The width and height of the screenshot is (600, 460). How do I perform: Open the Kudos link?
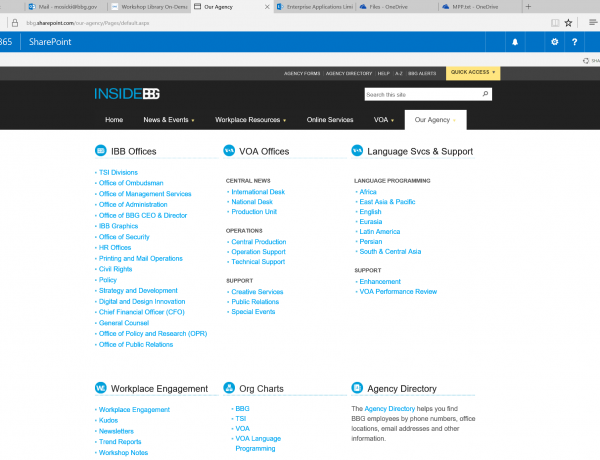[108, 420]
